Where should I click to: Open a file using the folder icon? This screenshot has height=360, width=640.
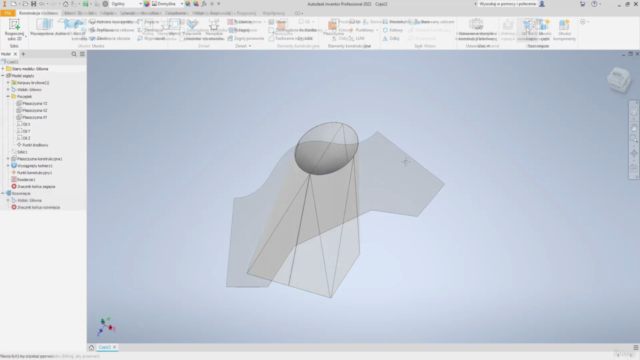point(25,4)
